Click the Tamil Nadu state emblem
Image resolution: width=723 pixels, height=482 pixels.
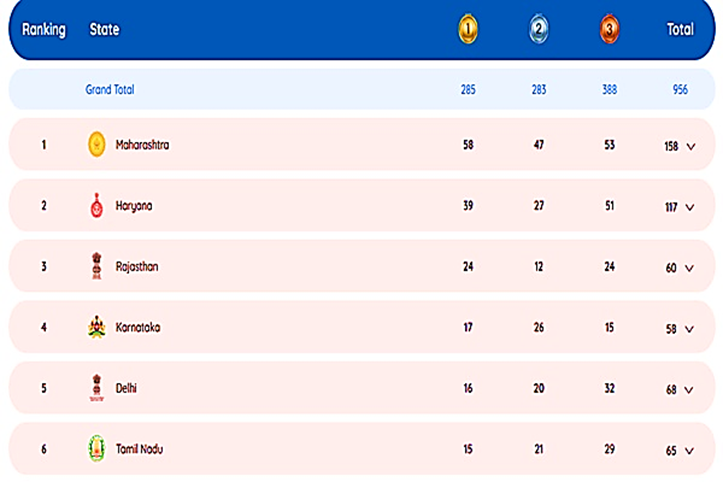coord(96,448)
